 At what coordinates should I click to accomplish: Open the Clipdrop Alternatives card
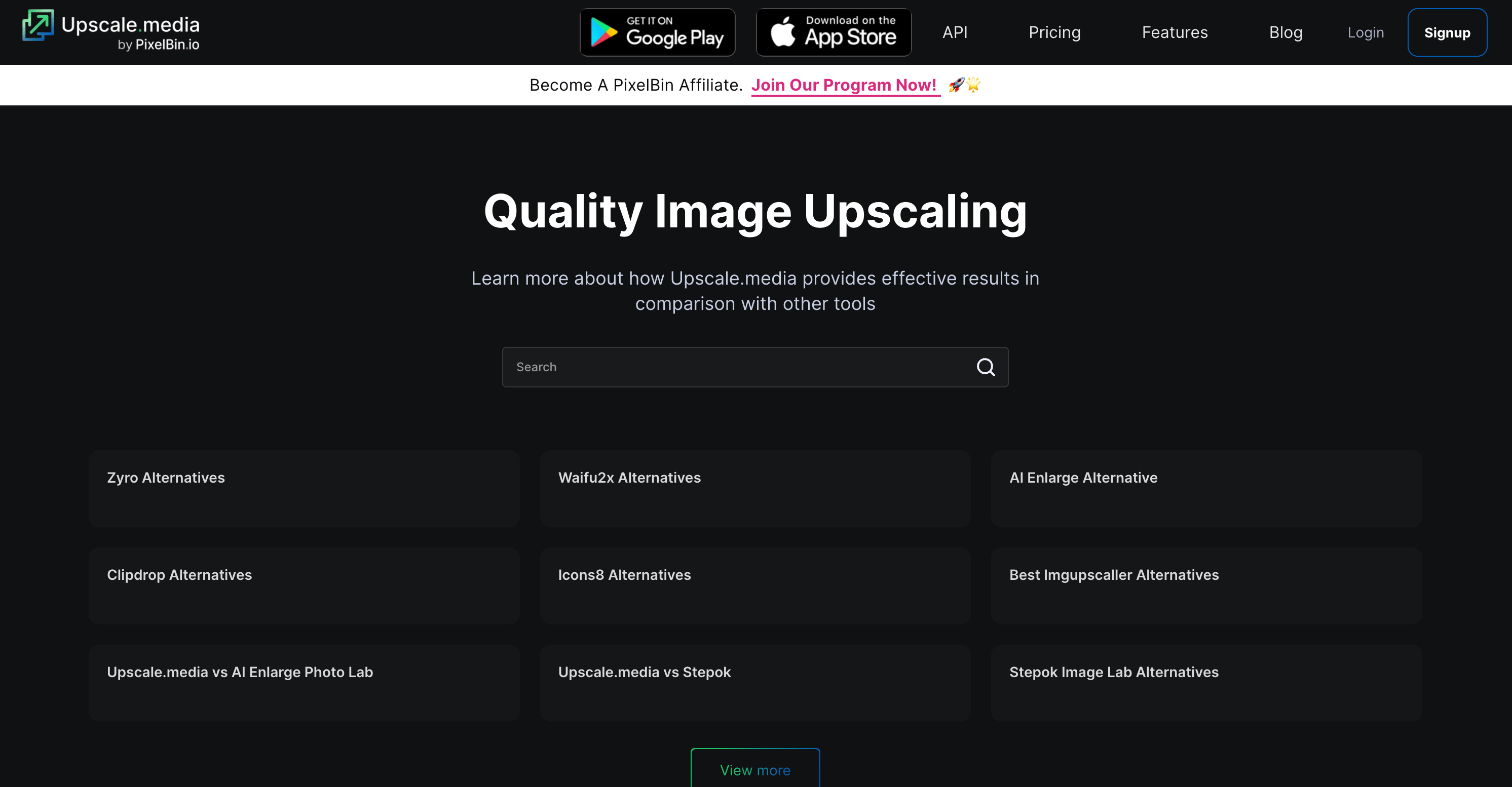[x=304, y=585]
